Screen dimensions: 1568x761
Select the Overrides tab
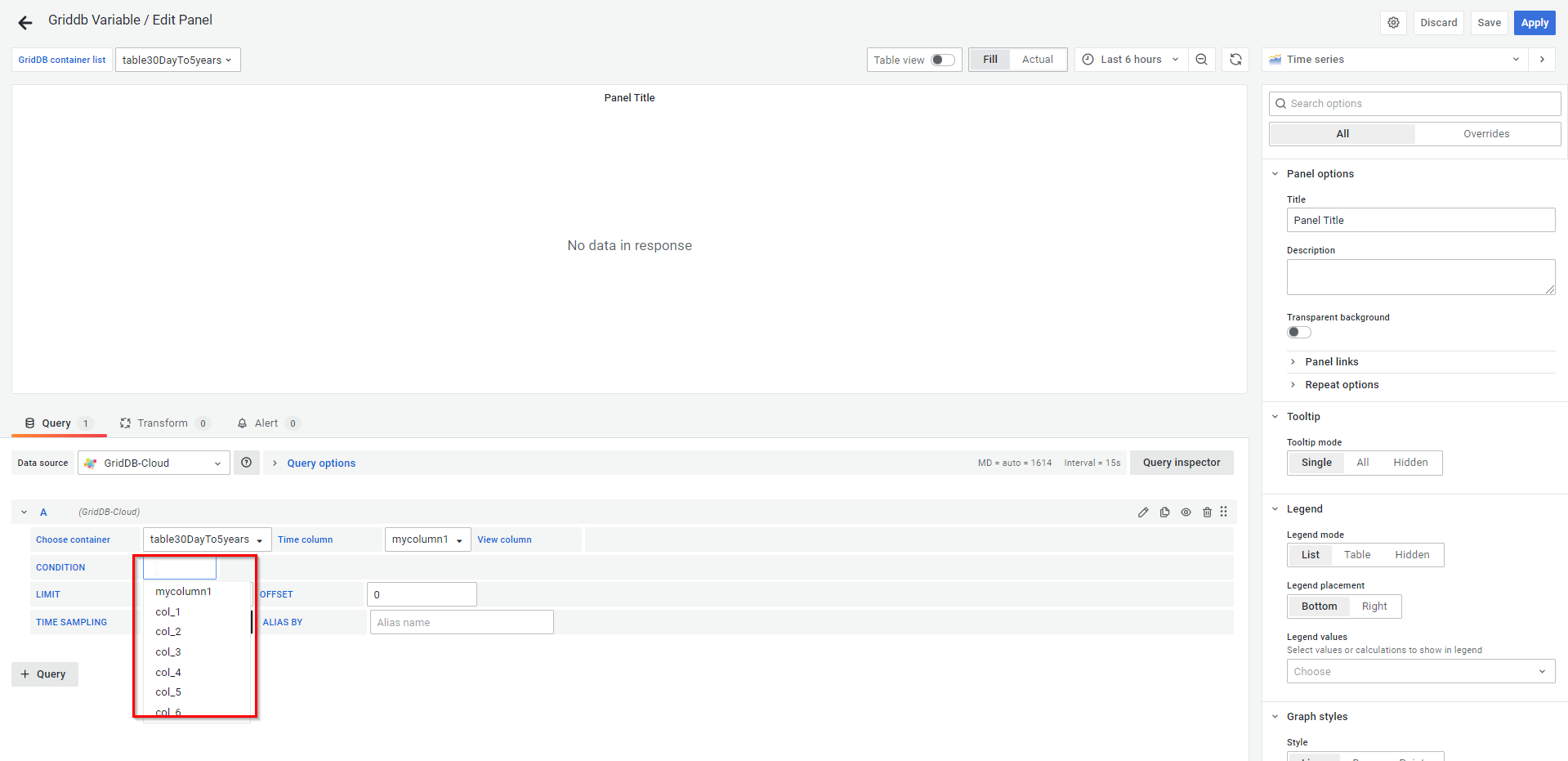1485,134
